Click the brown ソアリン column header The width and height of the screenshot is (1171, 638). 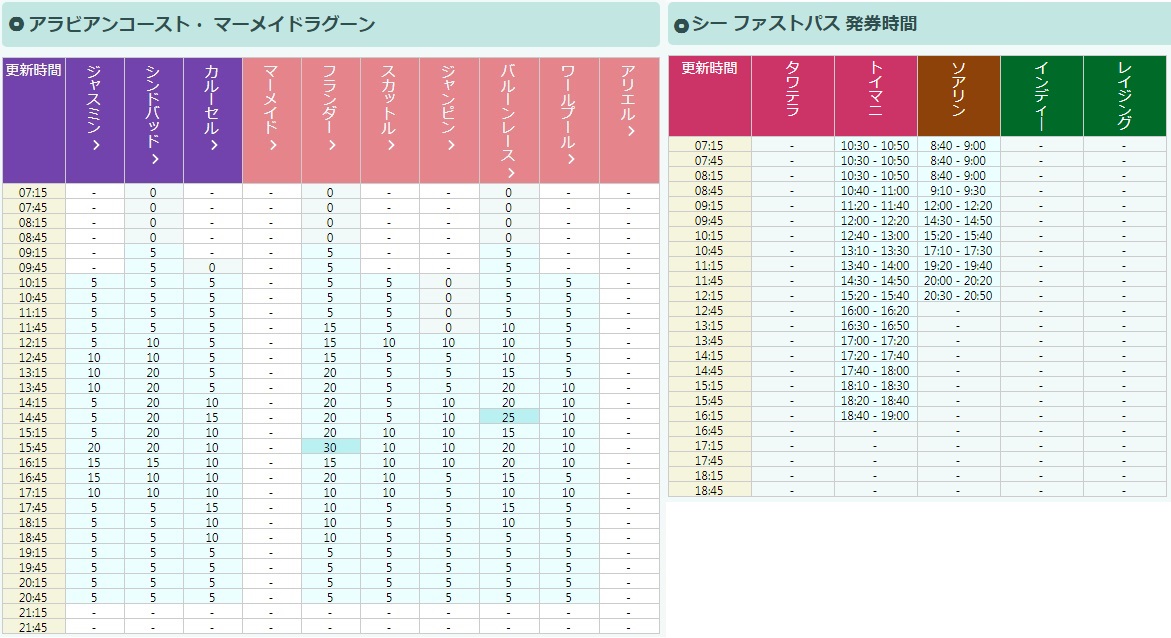point(958,90)
